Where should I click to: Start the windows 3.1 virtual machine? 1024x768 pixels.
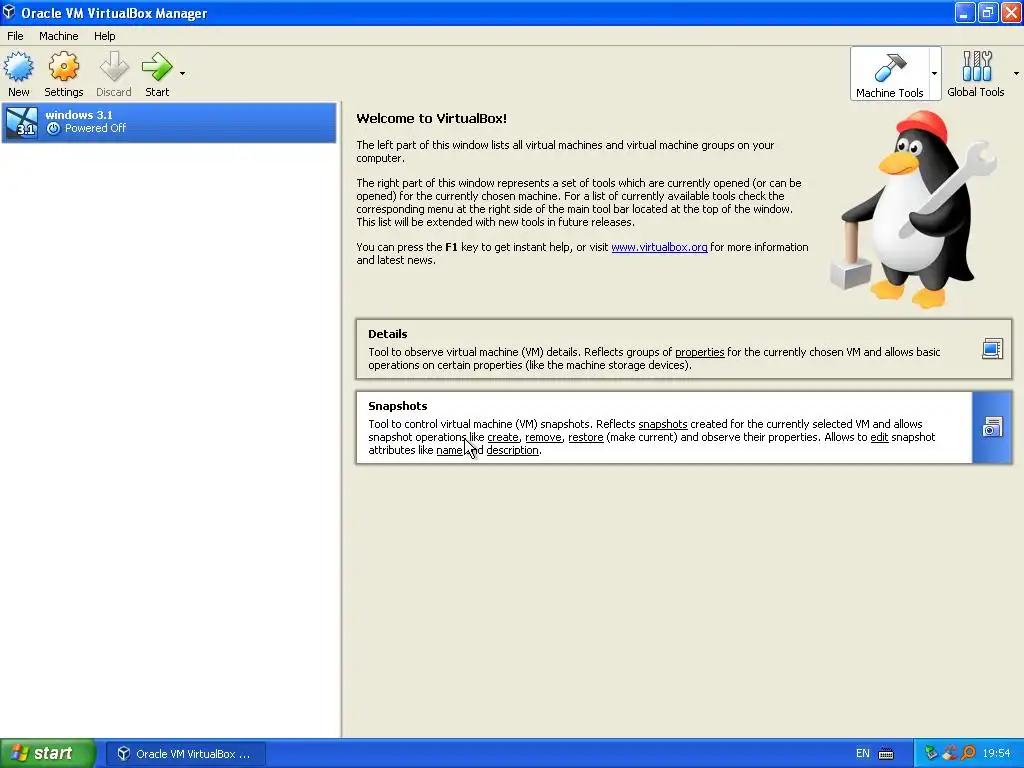[x=157, y=74]
